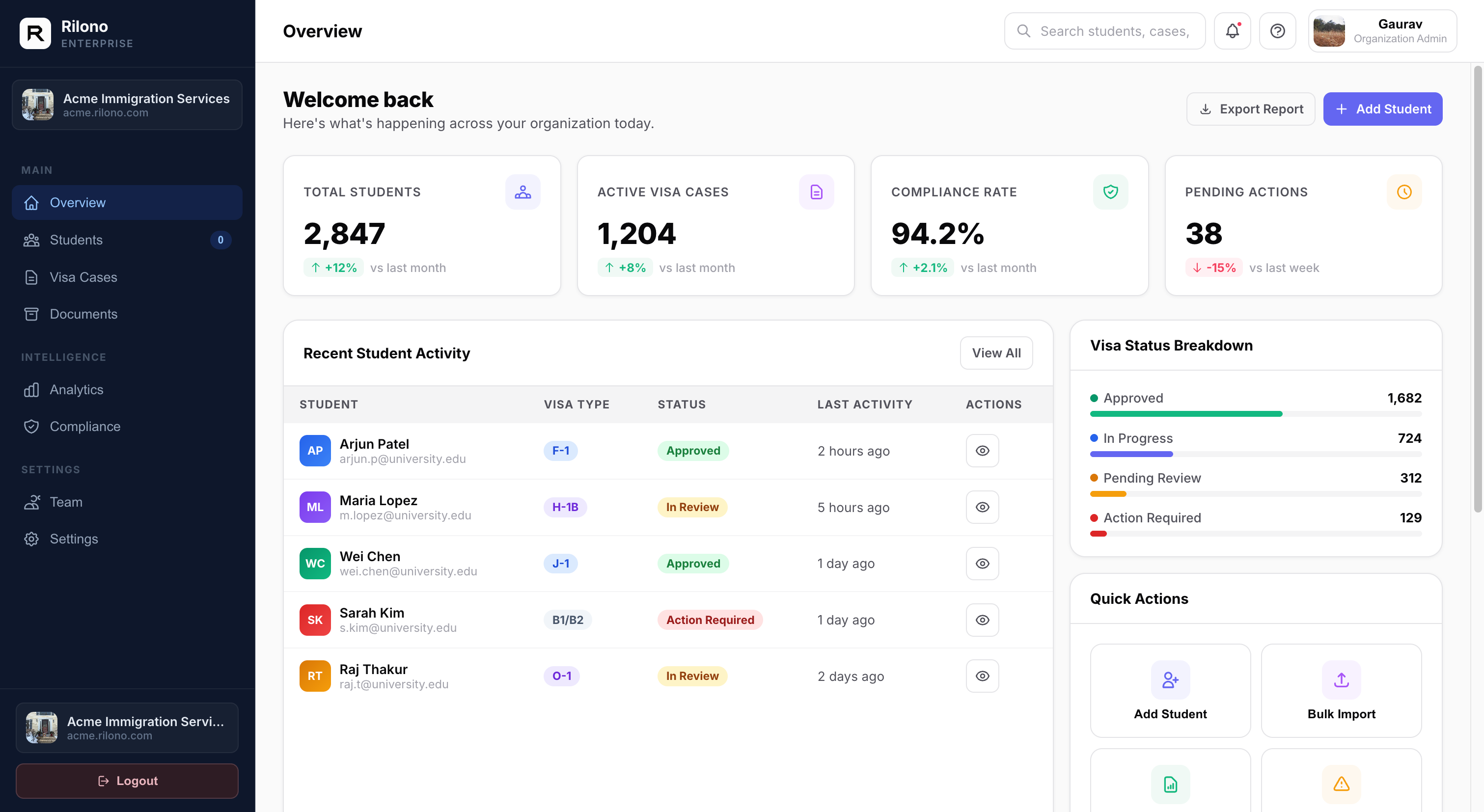Image resolution: width=1484 pixels, height=812 pixels.
Task: Click the B1/B2 visa type tag
Action: pyautogui.click(x=568, y=620)
